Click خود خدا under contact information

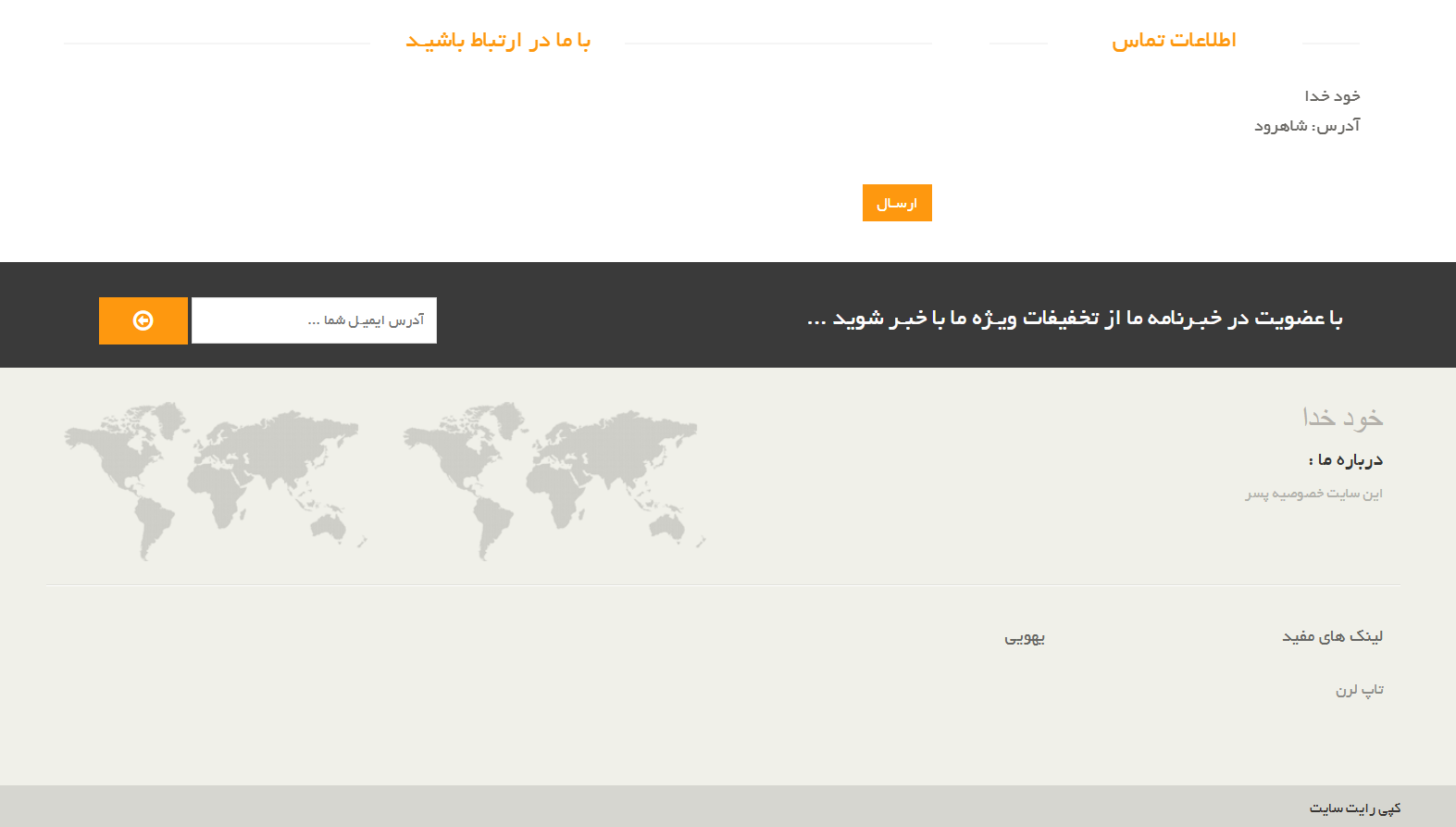1332,96
